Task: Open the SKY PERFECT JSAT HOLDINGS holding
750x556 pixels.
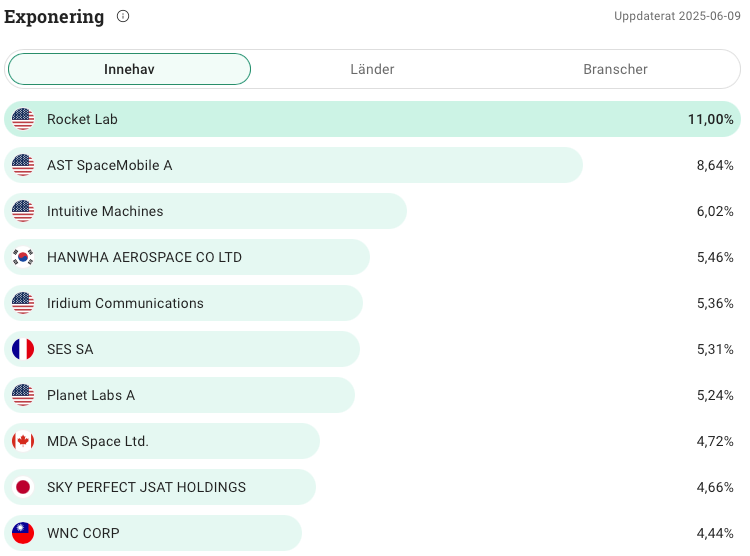Action: coord(372,487)
